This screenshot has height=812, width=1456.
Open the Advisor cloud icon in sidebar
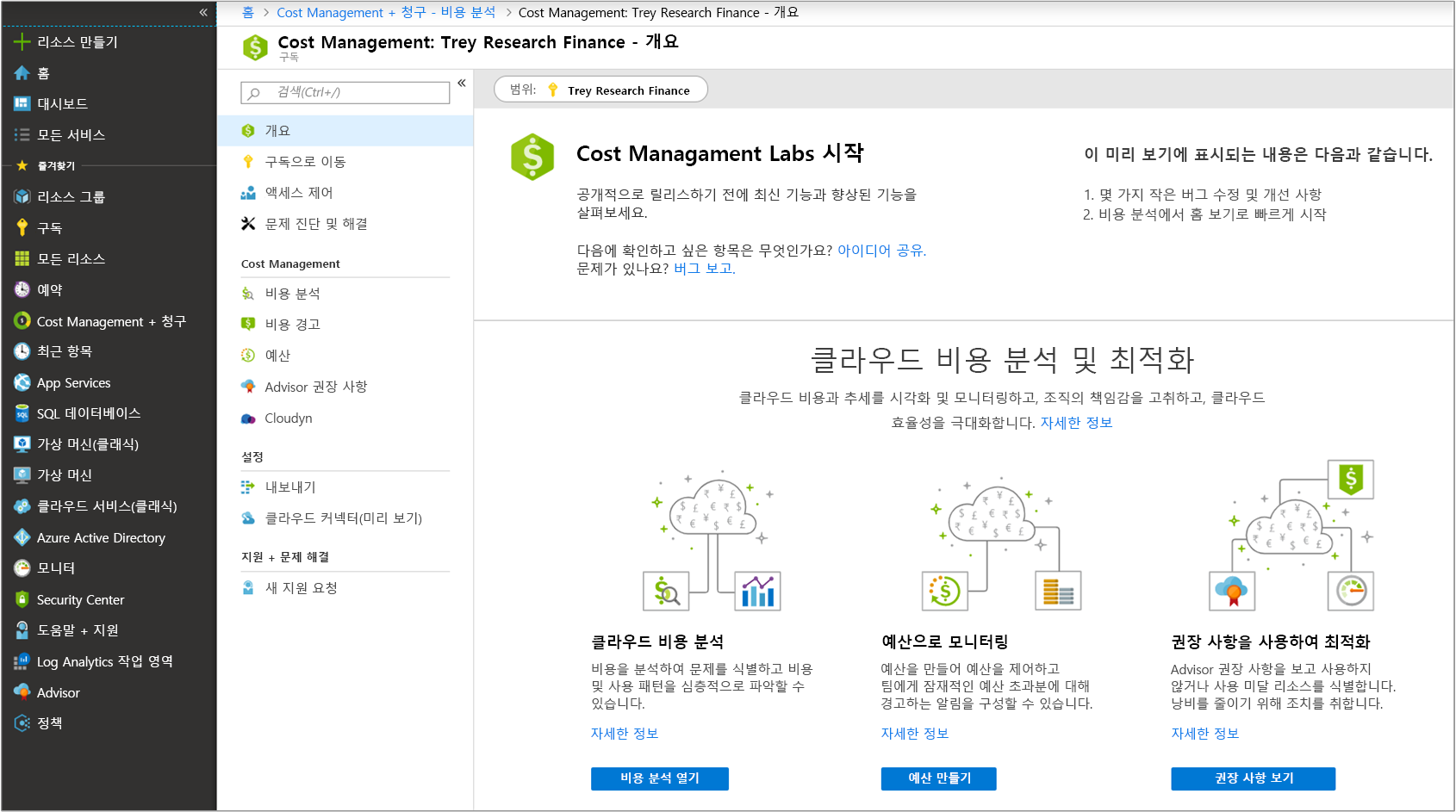22,692
